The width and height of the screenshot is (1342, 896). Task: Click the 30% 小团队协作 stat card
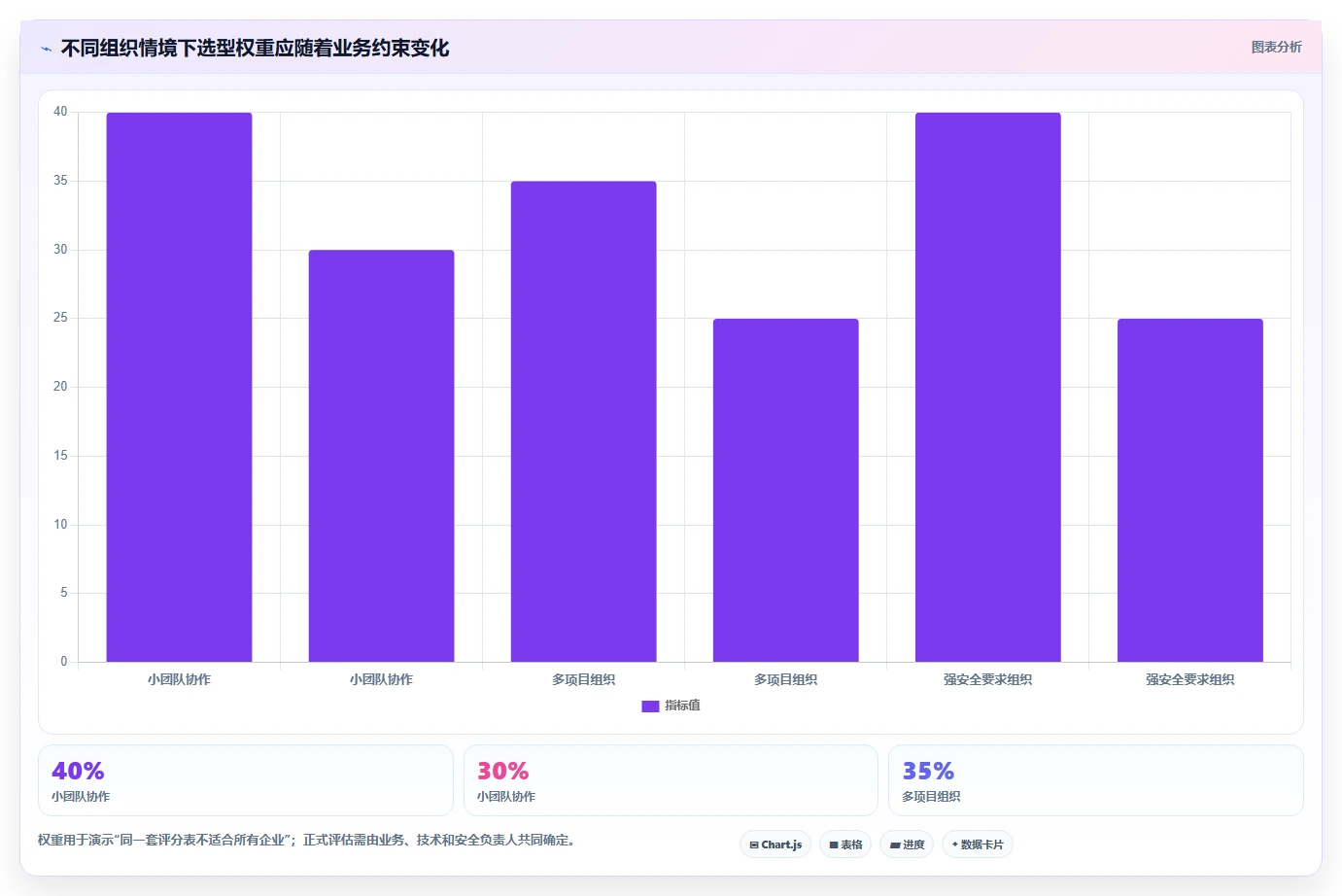[x=671, y=780]
